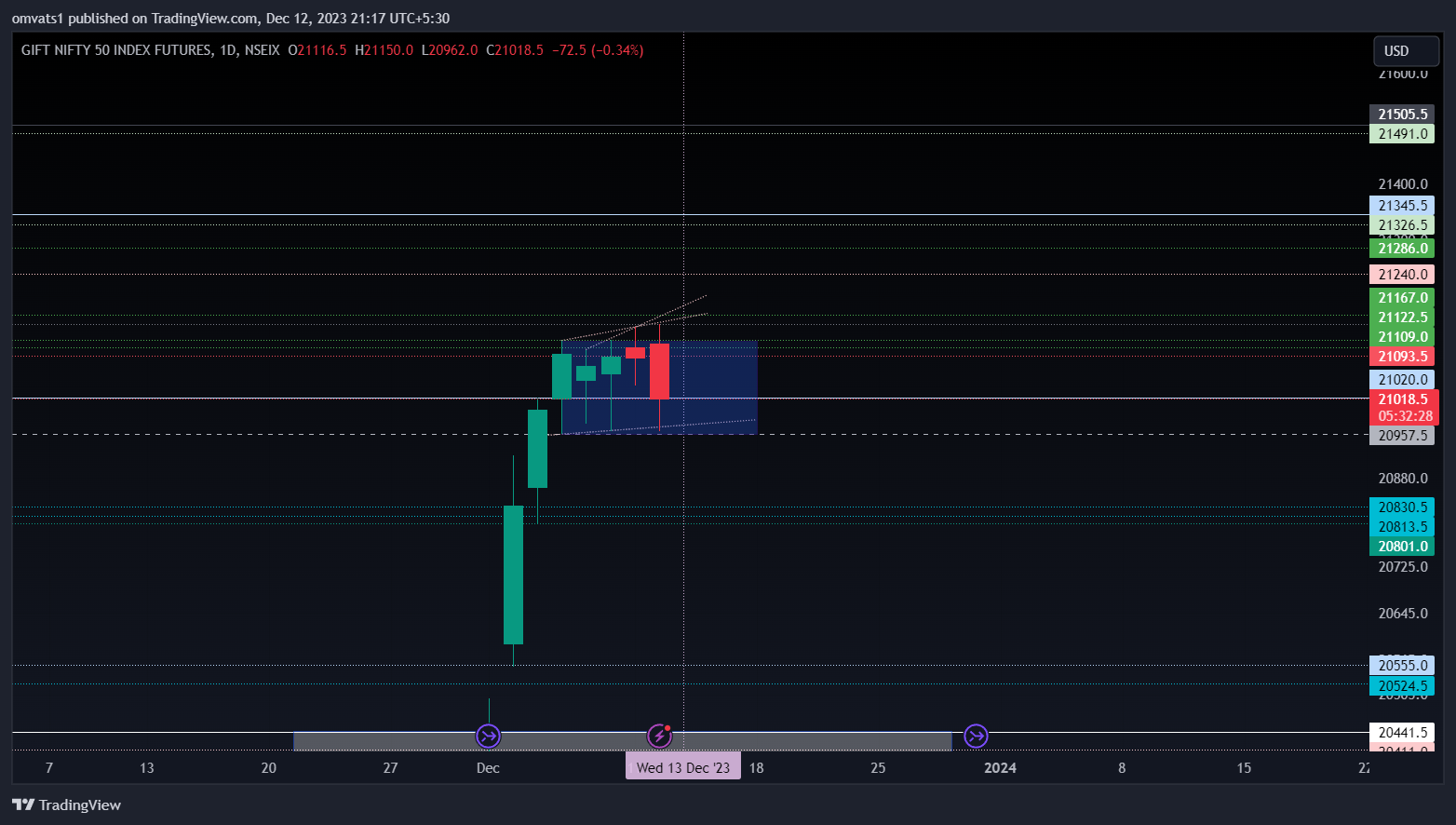The height and width of the screenshot is (825, 1456).
Task: Select the 20524.5 price label
Action: tap(1402, 686)
